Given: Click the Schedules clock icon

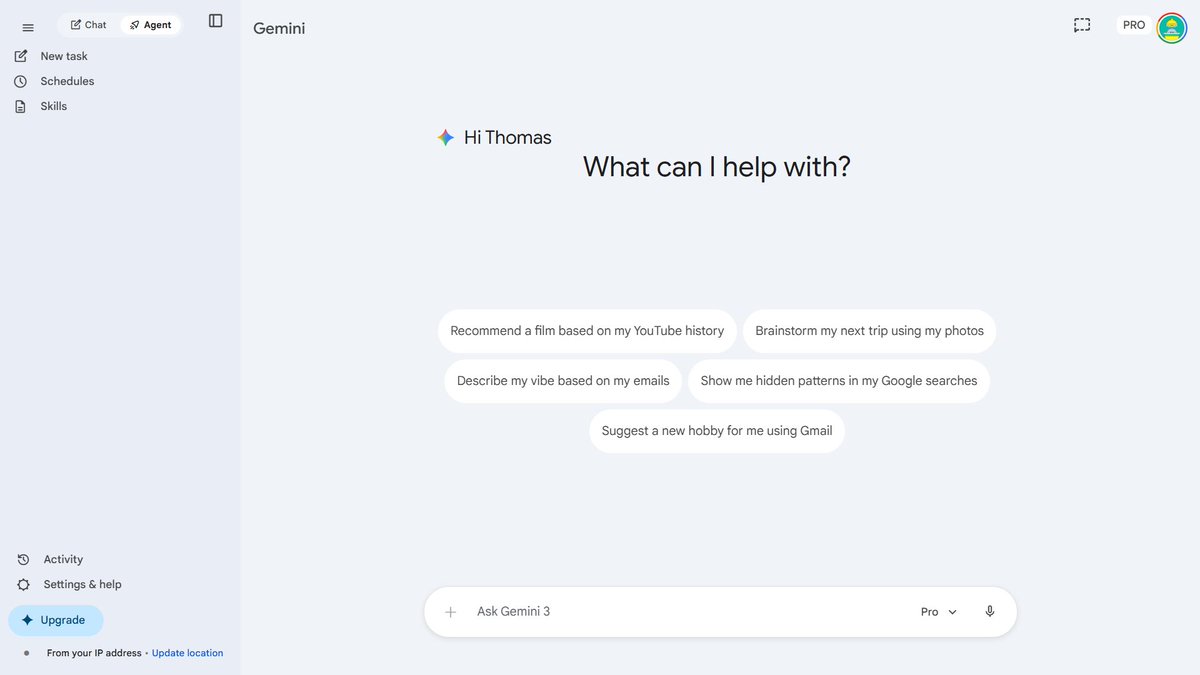Looking at the screenshot, I should [x=21, y=81].
